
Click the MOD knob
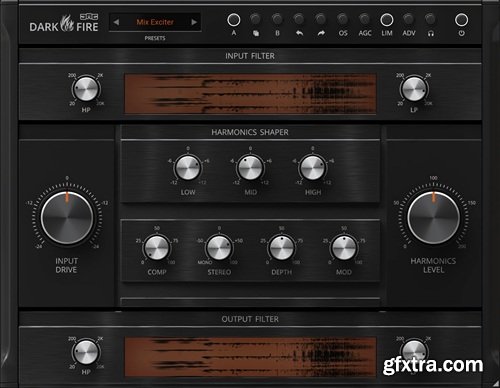tap(344, 248)
